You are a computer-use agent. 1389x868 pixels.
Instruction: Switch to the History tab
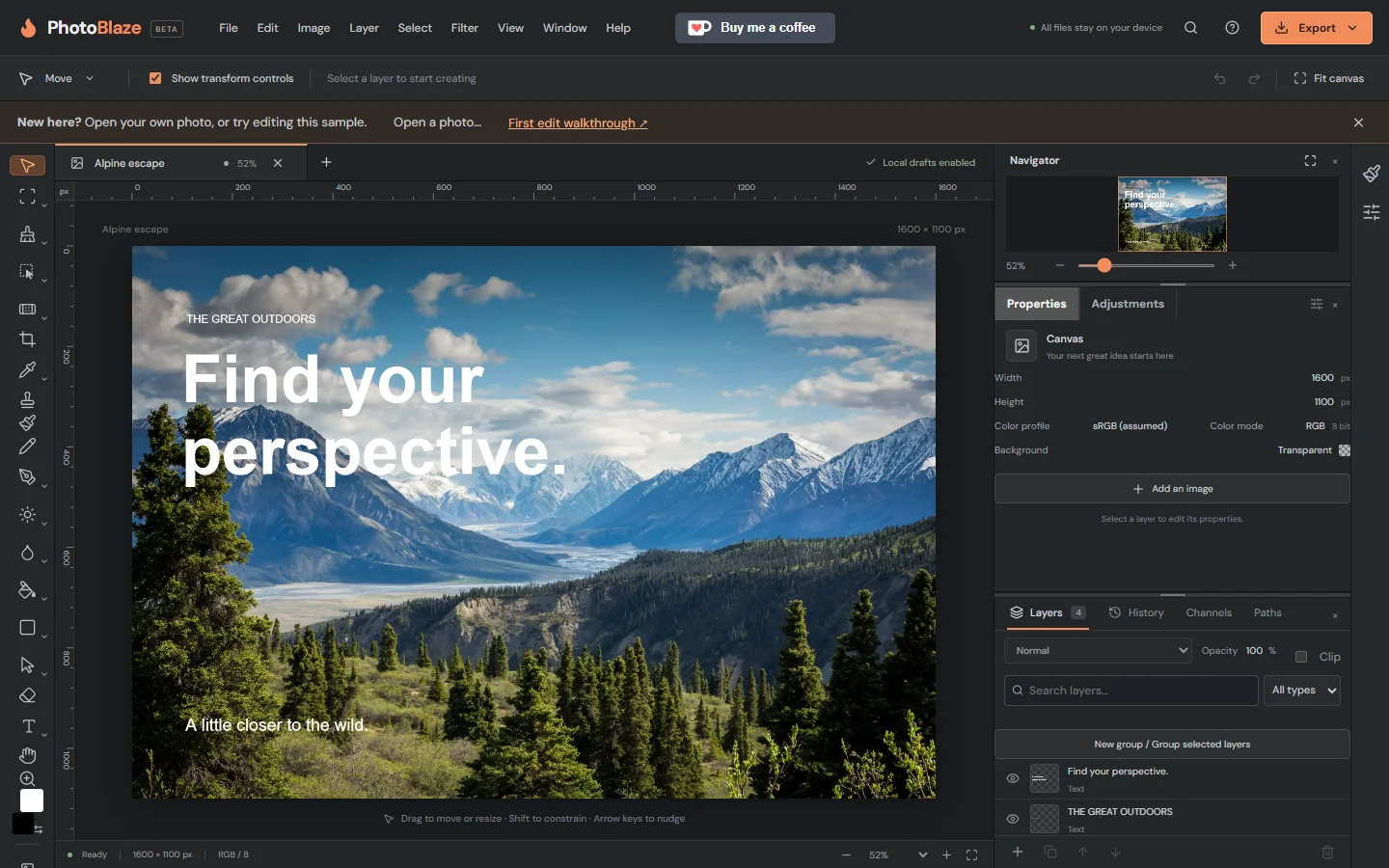pyautogui.click(x=1136, y=613)
